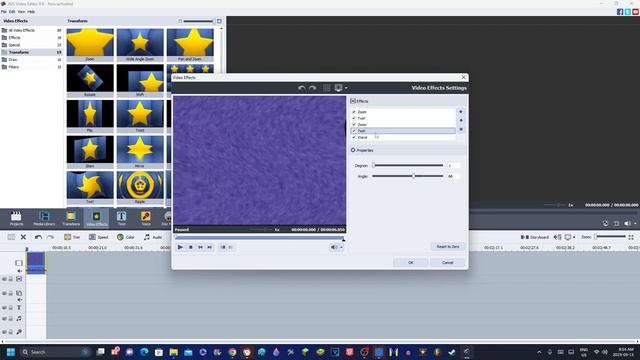640x360 pixels.
Task: Toggle visibility of text track
Action: click(4, 308)
